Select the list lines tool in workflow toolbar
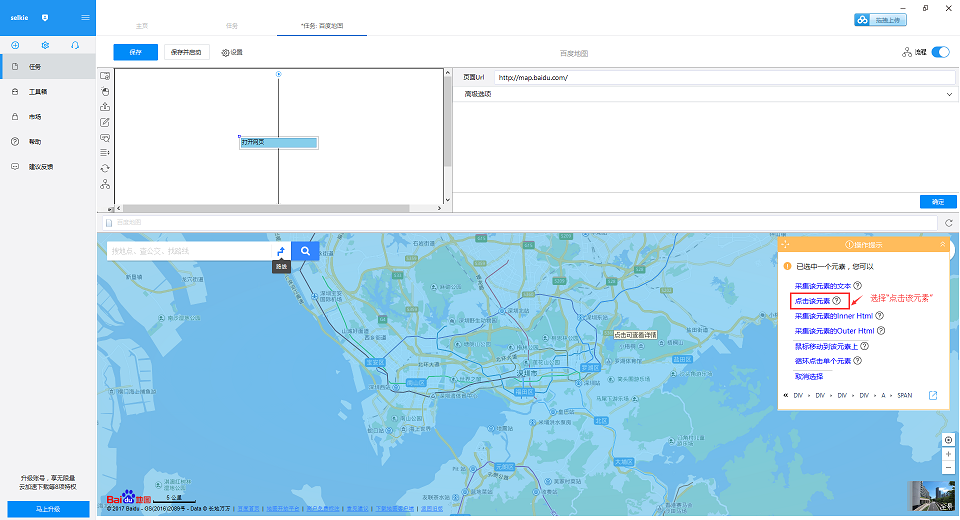This screenshot has width=960, height=520. (x=105, y=153)
